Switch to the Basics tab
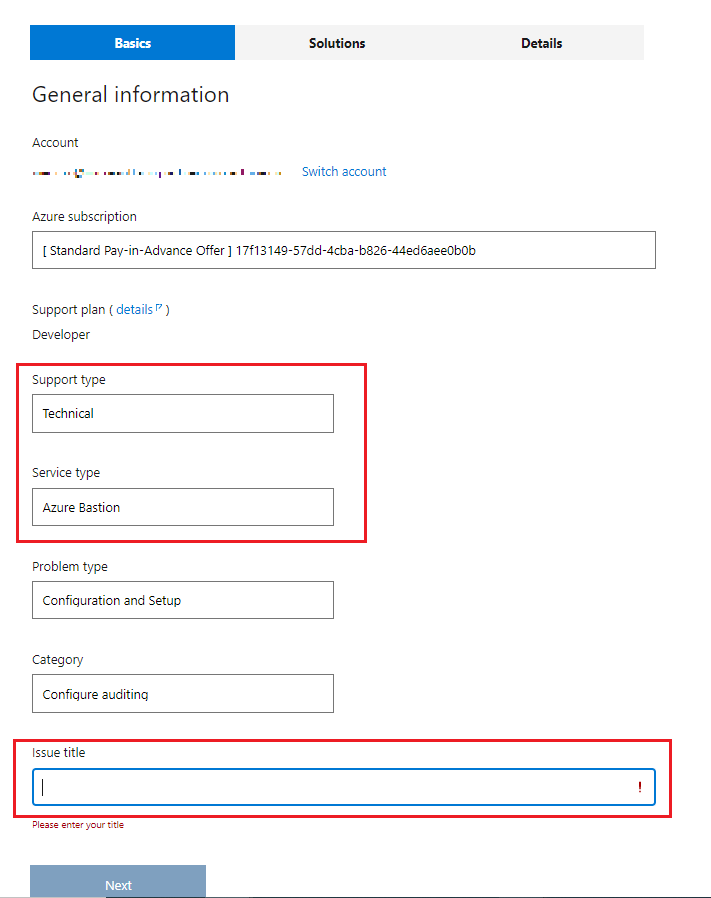 pyautogui.click(x=132, y=43)
